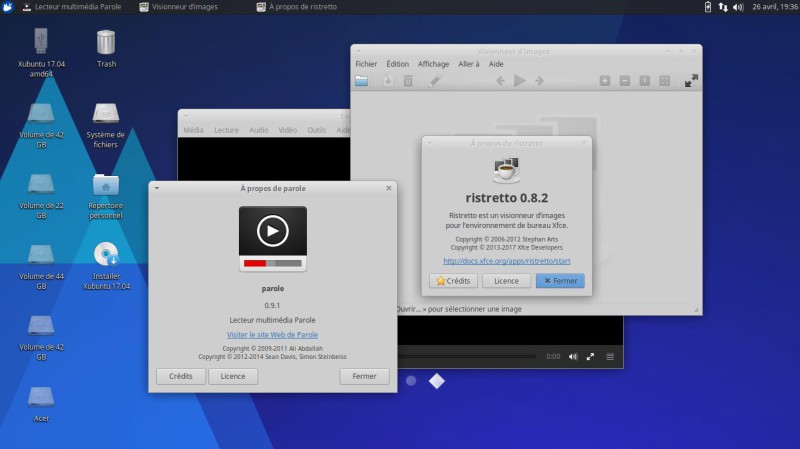Click the 'ristretto 0.8.2' version heading
This screenshot has height=449, width=800.
(x=507, y=197)
